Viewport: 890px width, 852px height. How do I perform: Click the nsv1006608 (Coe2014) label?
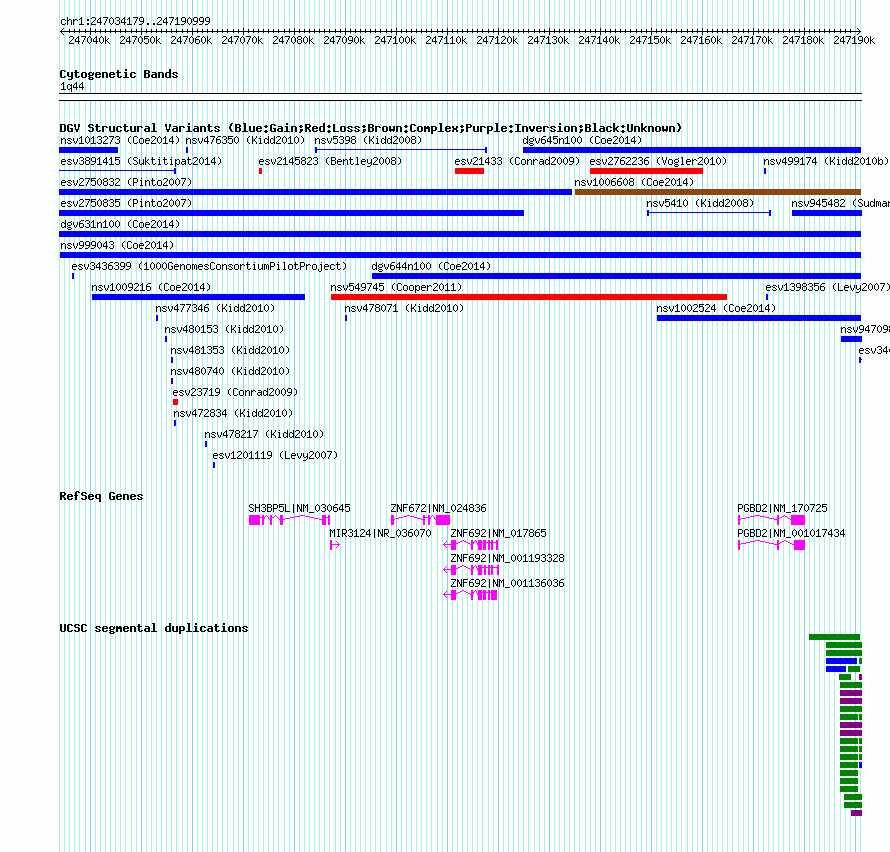pos(634,182)
